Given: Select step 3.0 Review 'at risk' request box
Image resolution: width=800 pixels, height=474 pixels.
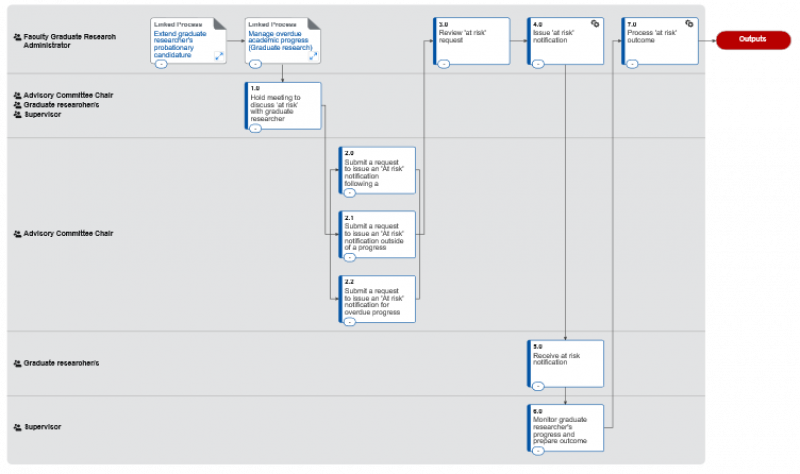Looking at the screenshot, I should tap(471, 41).
